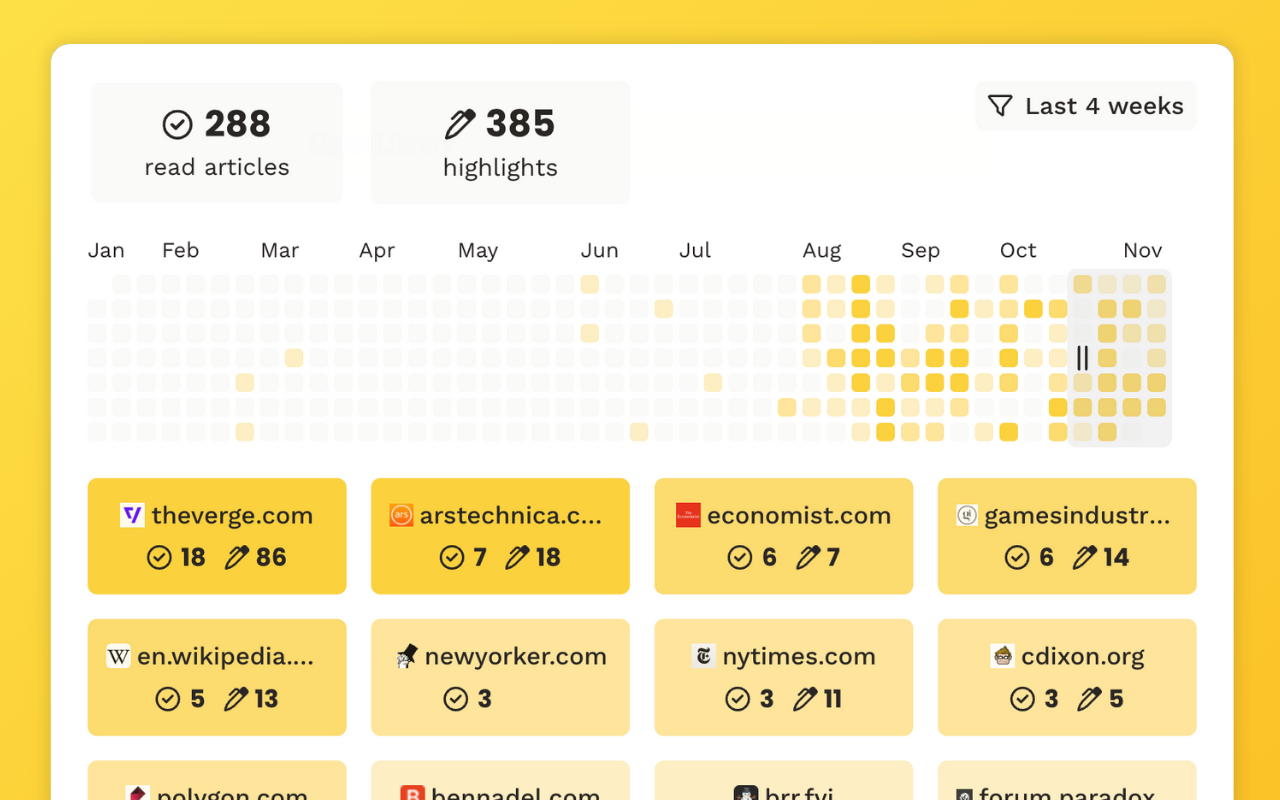Image resolution: width=1280 pixels, height=800 pixels.
Task: Click The Verge favicon icon
Action: click(132, 515)
